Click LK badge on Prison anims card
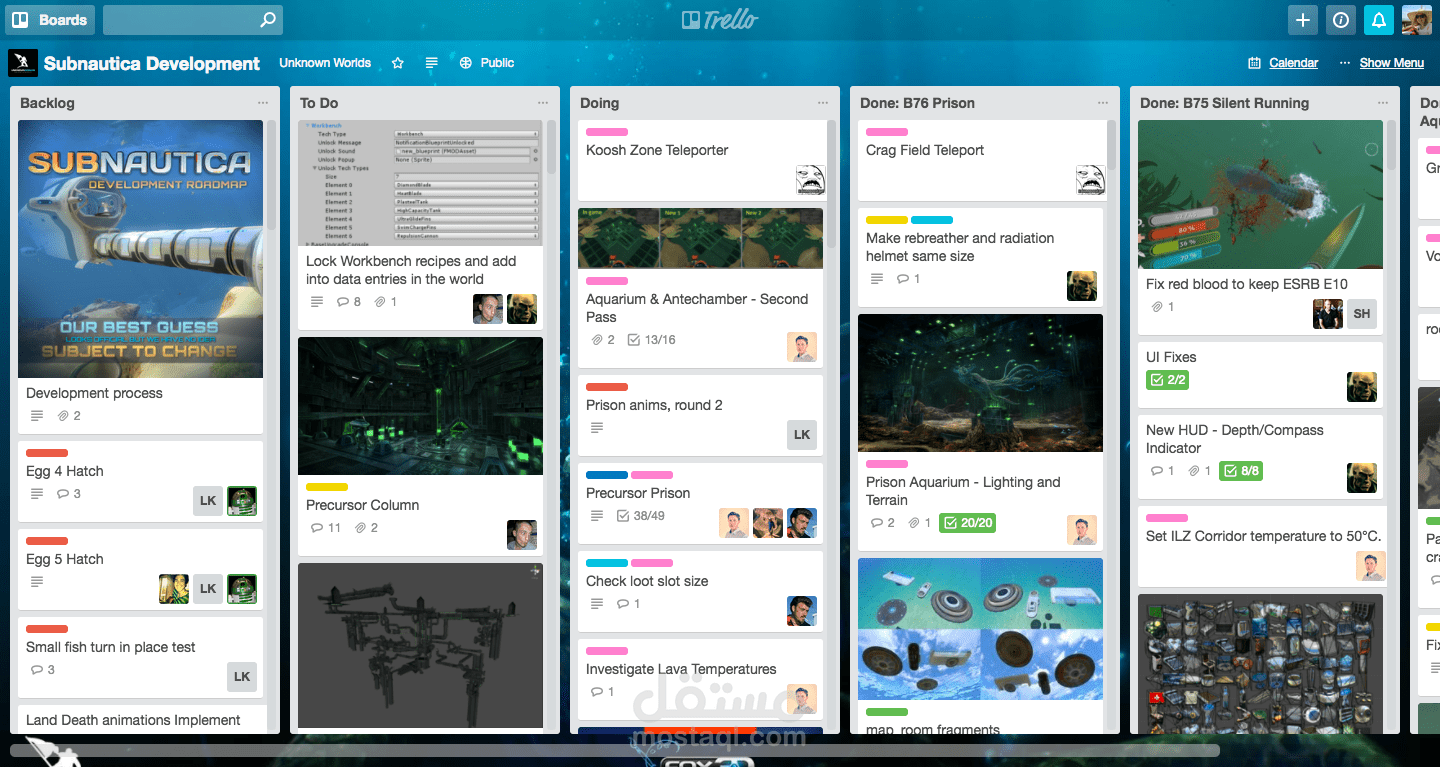 tap(802, 435)
